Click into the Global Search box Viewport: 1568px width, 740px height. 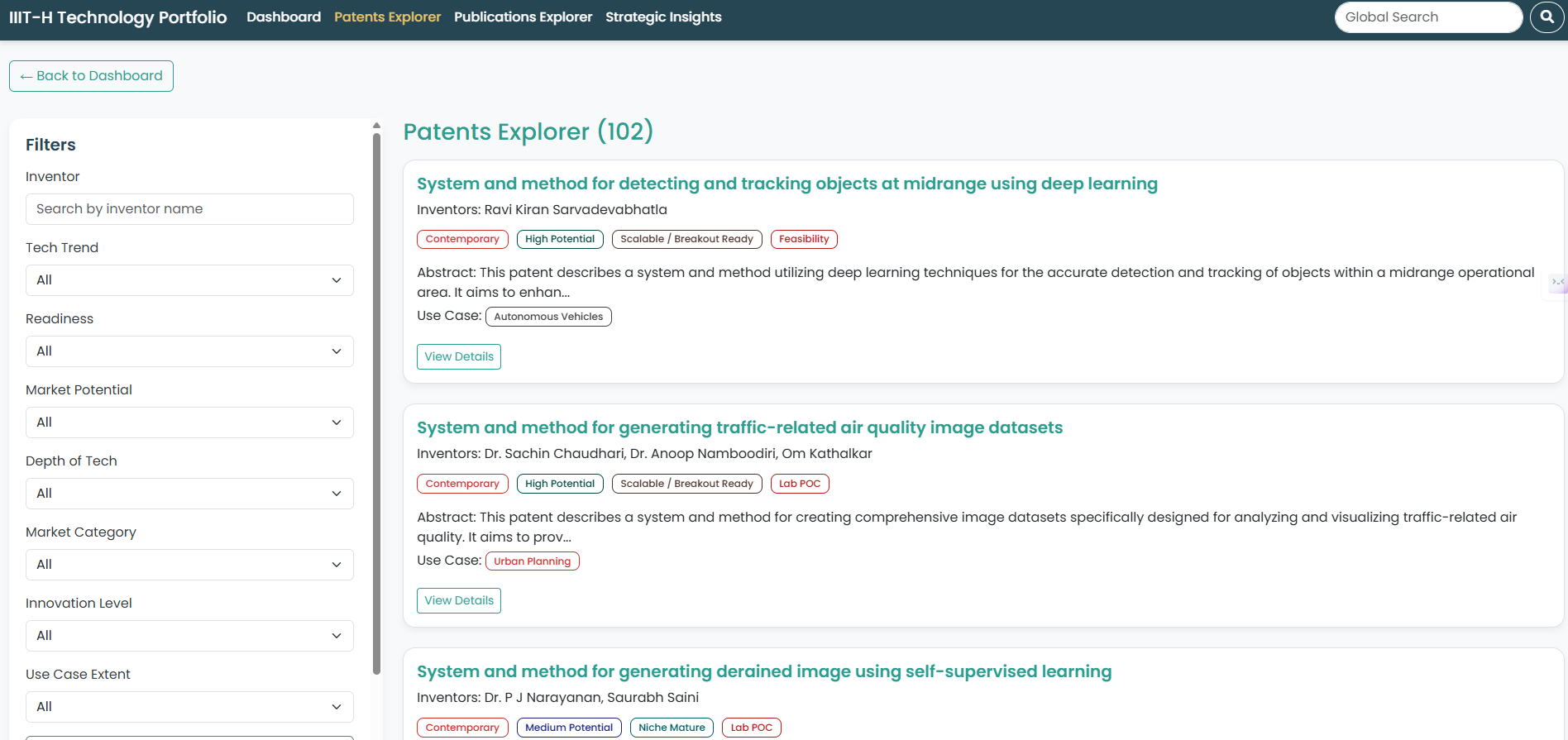[1427, 17]
